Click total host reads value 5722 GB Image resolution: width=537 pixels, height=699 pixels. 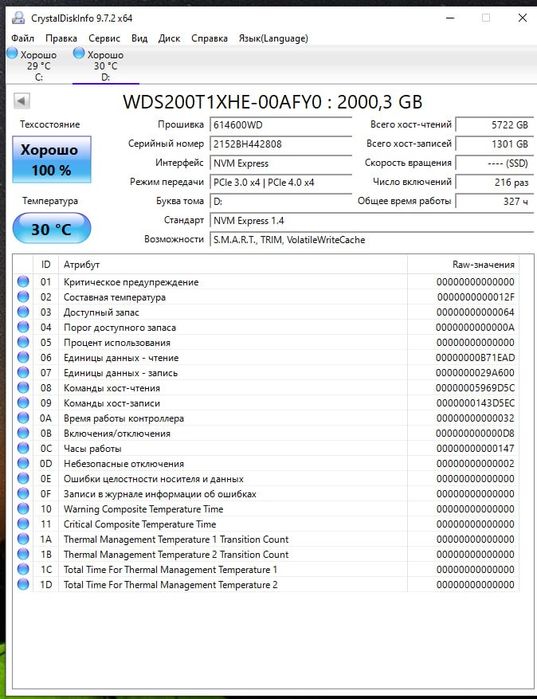[x=494, y=125]
